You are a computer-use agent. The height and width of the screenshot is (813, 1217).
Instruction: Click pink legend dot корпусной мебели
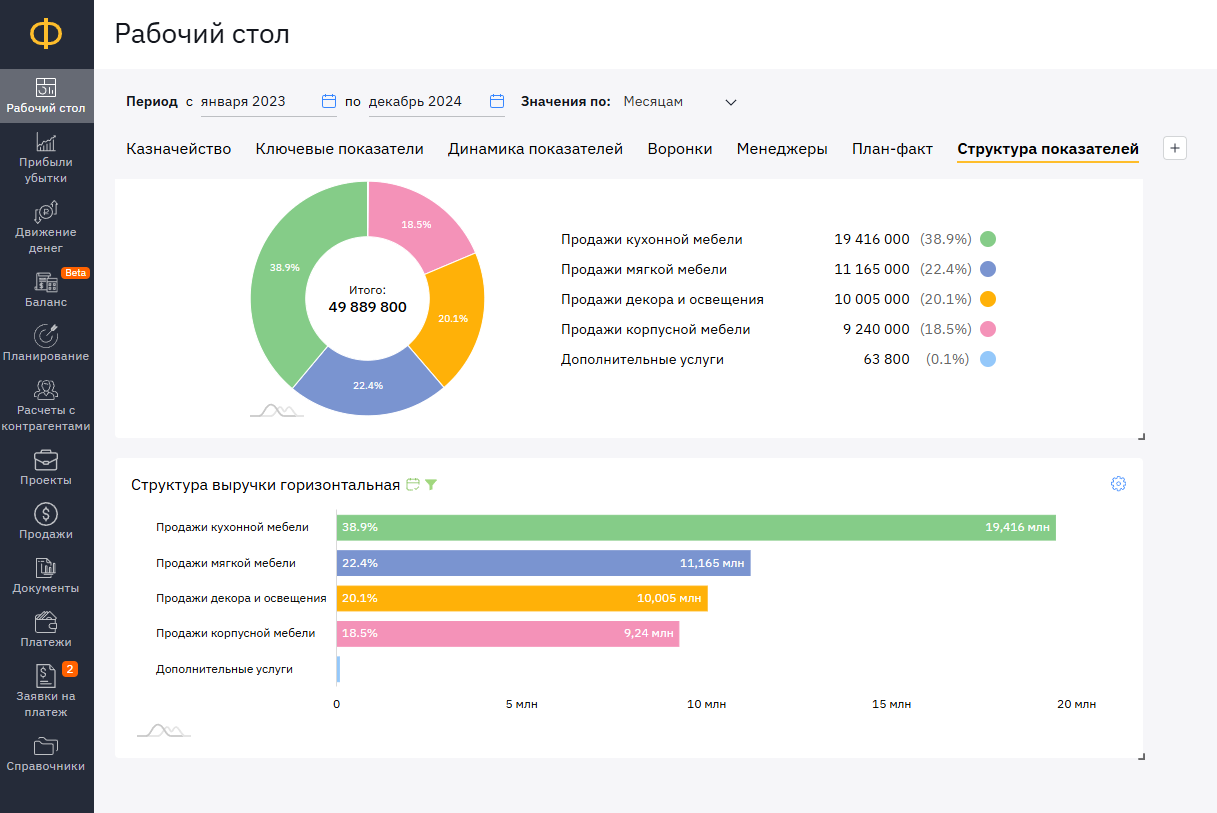coord(988,329)
